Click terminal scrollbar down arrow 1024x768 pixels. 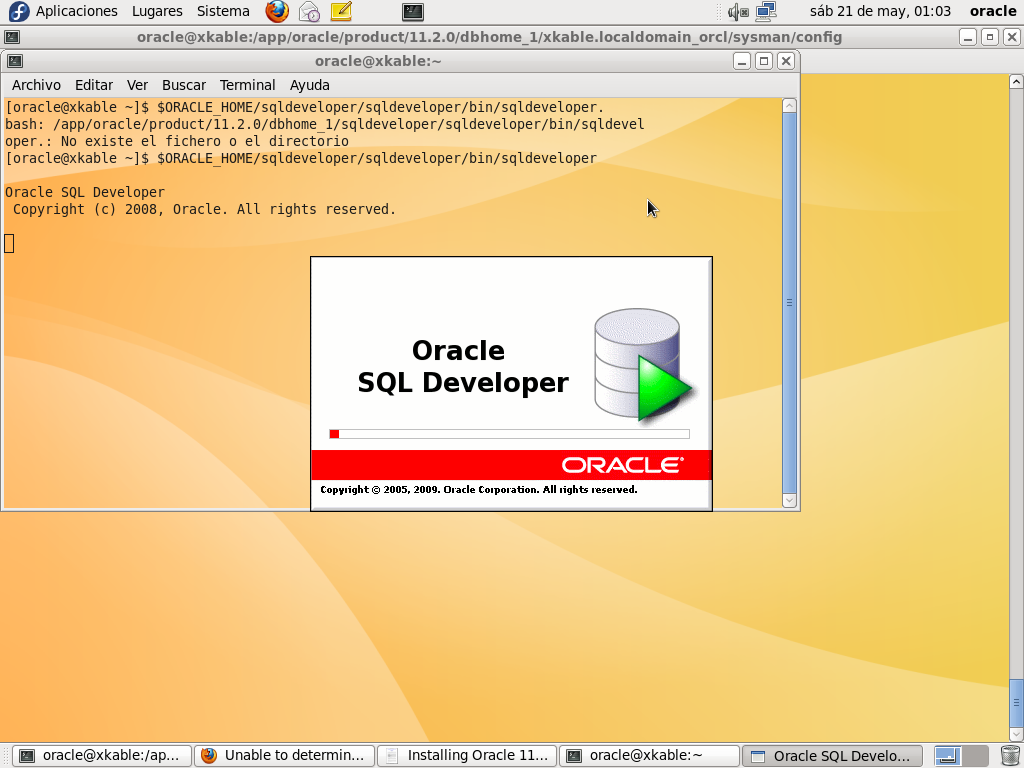(x=789, y=500)
